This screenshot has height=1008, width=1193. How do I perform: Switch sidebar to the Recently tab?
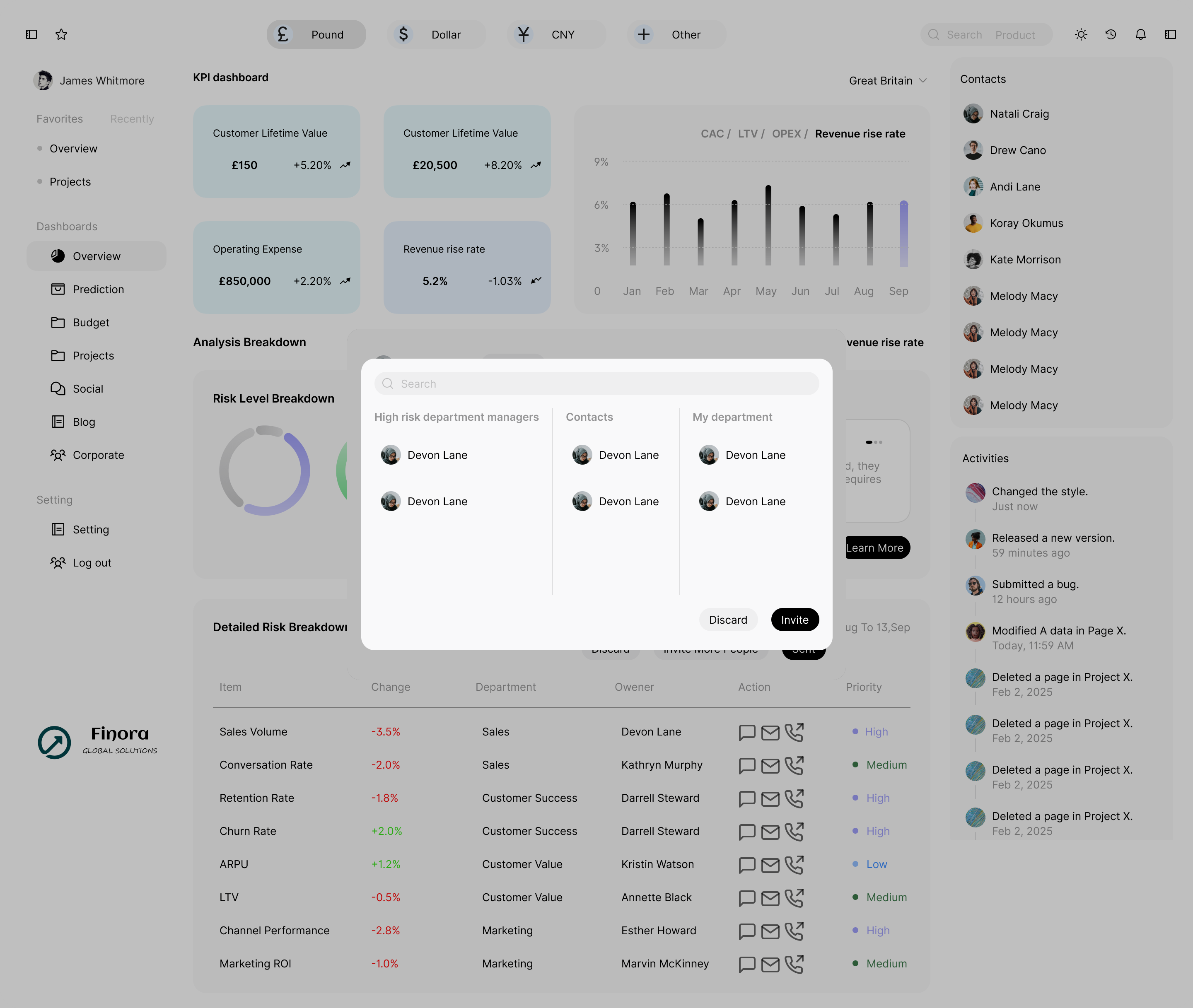coord(132,119)
